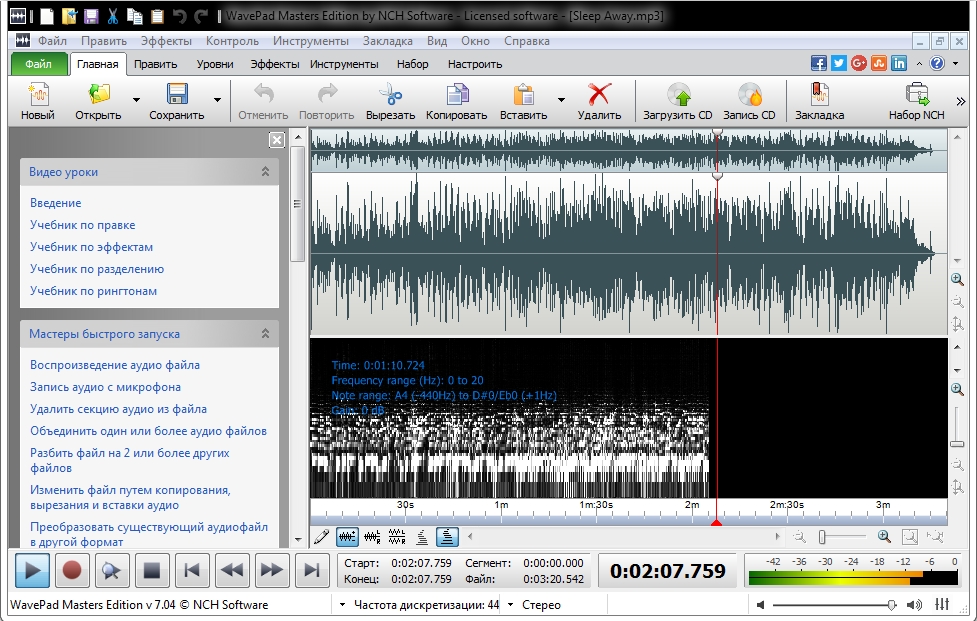Click the pencil edit tool below timeline
The image size is (977, 621).
(x=322, y=536)
